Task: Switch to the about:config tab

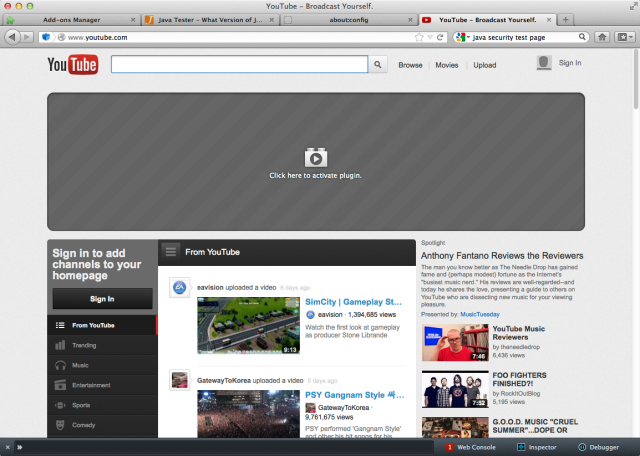Action: click(x=349, y=20)
